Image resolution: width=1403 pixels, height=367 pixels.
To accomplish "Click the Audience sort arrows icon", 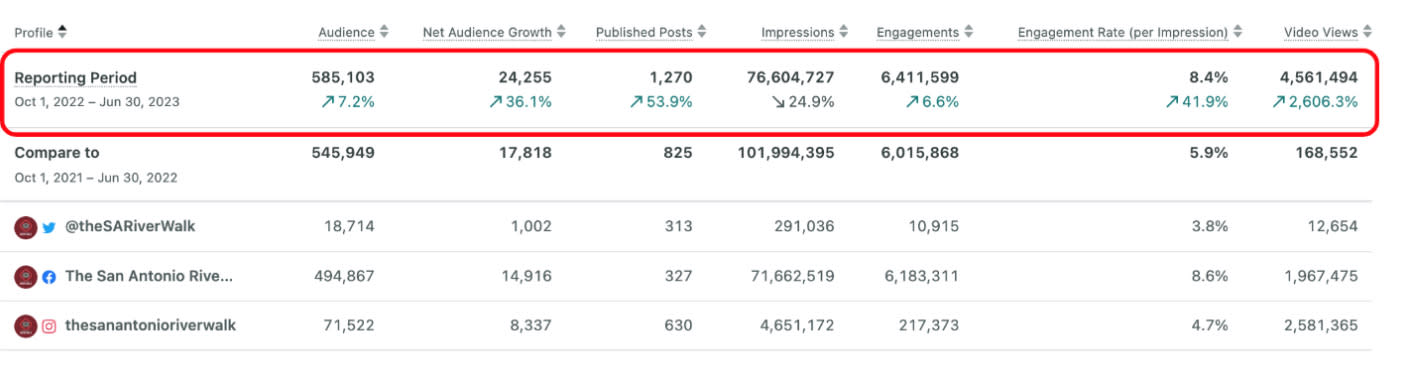I will 385,32.
